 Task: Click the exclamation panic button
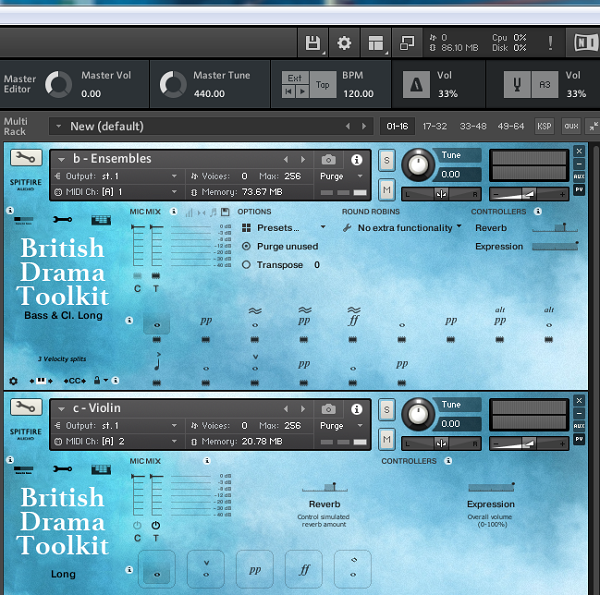pos(550,43)
